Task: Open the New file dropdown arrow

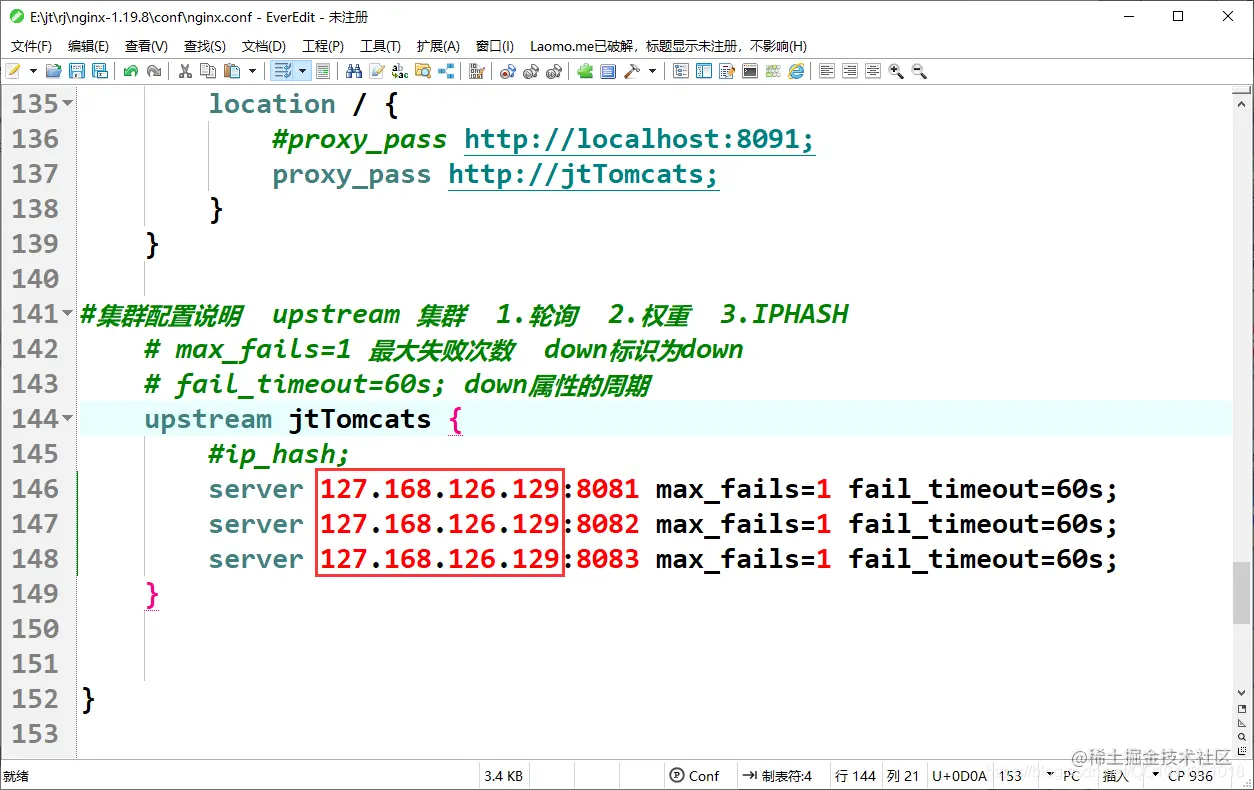Action: pyautogui.click(x=33, y=71)
